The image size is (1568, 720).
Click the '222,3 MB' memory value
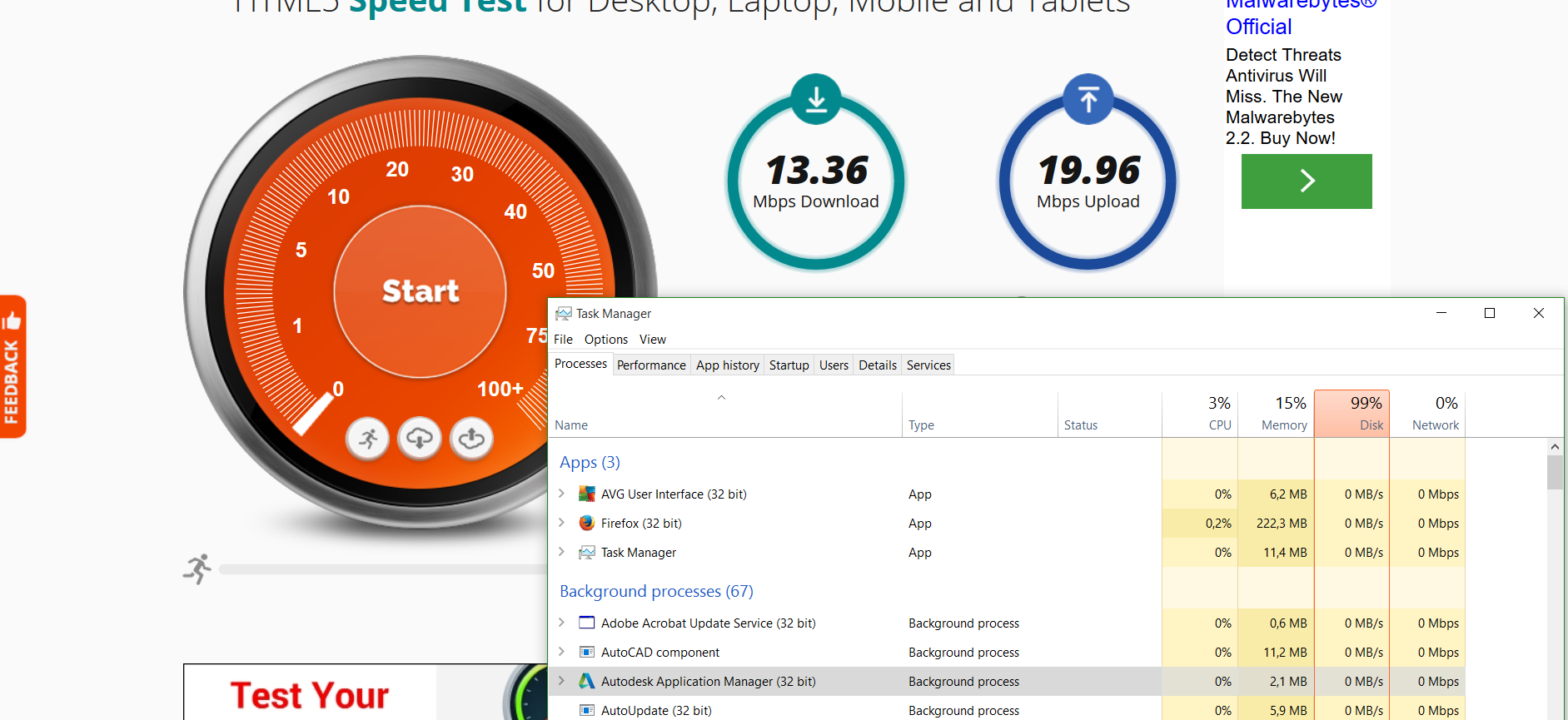(1282, 523)
